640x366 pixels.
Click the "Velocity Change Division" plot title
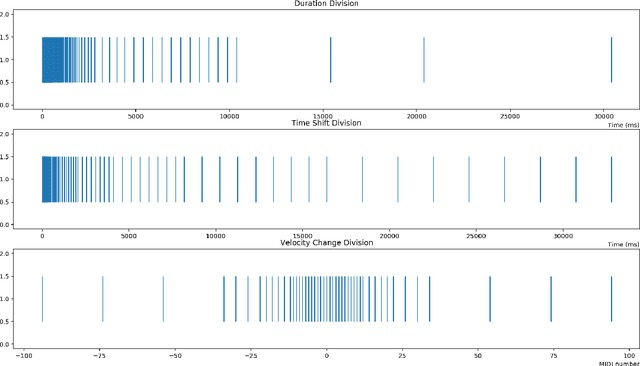(327, 243)
